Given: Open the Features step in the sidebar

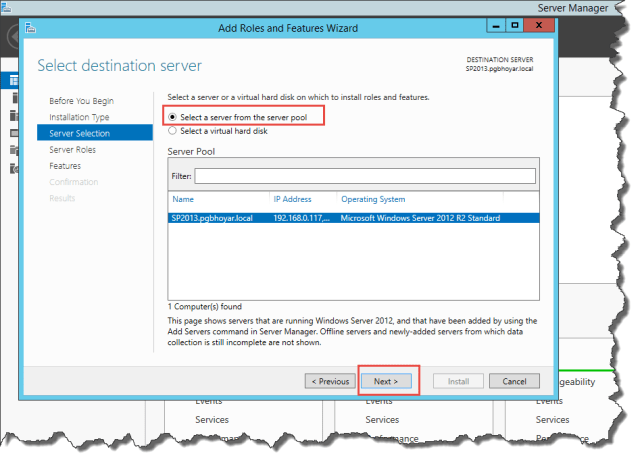Looking at the screenshot, I should point(65,165).
